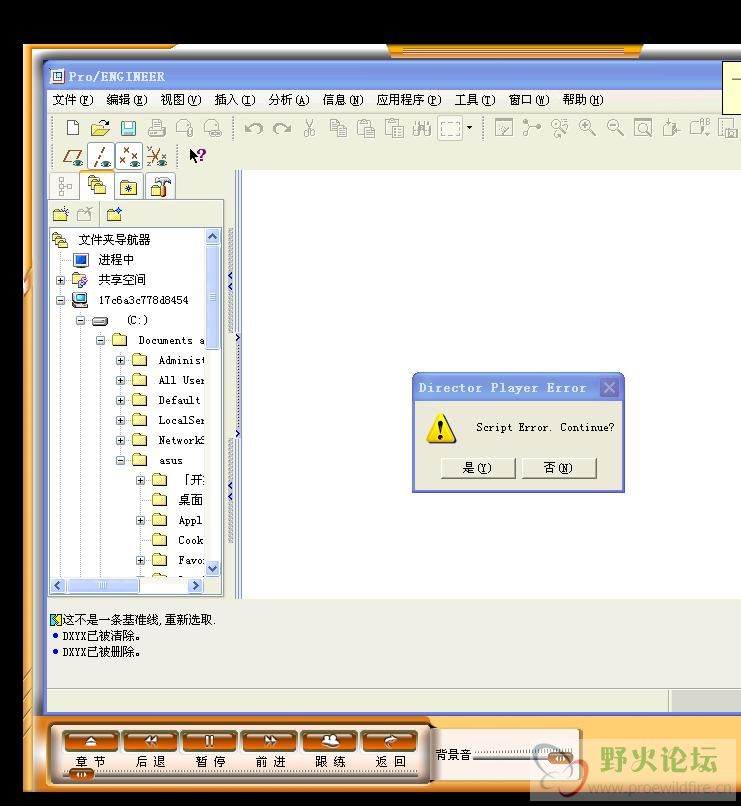Collapse the 17c6a3c778d8454 computer node
The image size is (741, 806).
pos(61,300)
